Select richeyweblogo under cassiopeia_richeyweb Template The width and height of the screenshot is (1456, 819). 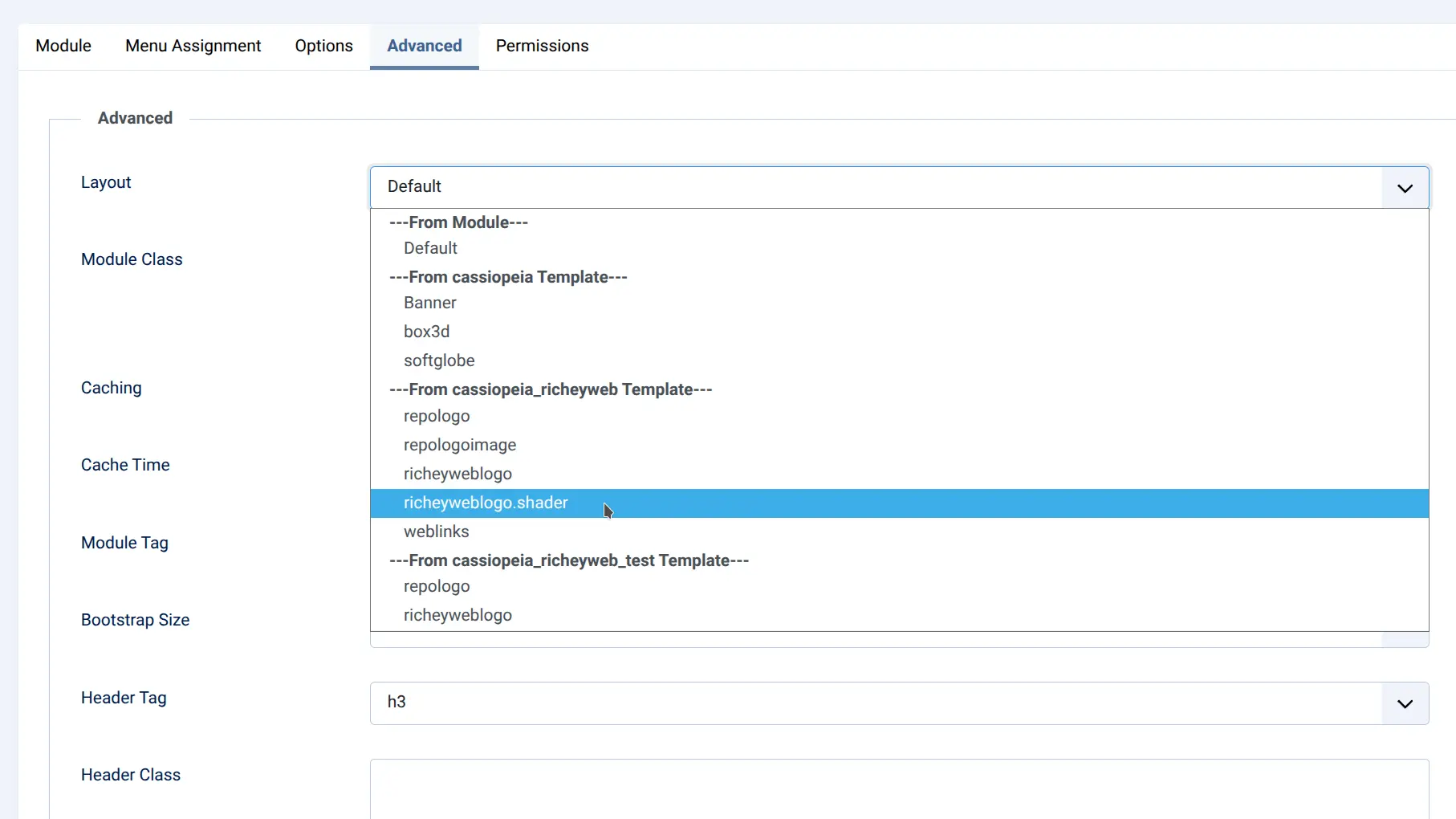click(458, 474)
